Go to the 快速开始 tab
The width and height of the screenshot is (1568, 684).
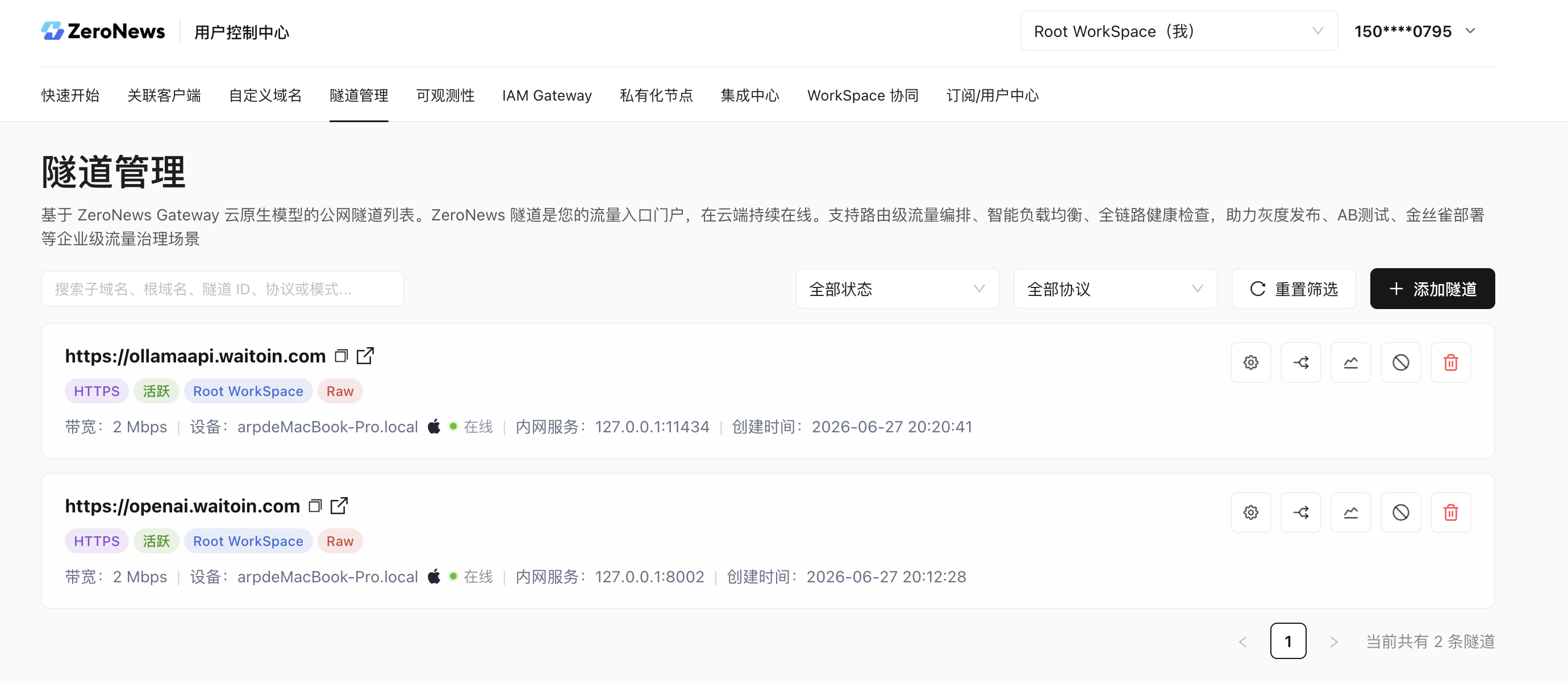point(70,95)
